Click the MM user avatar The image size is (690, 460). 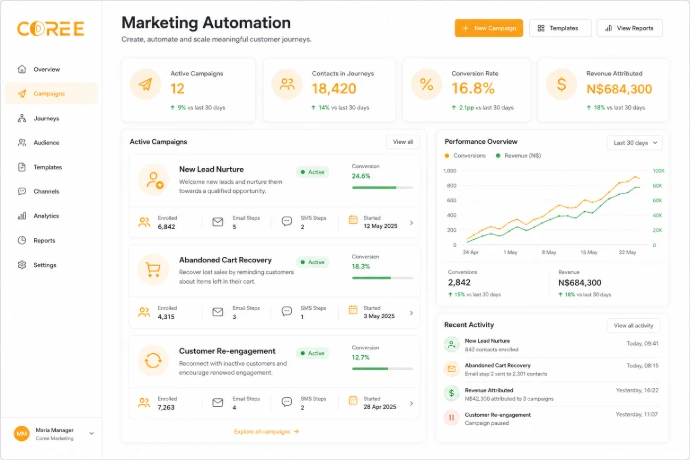click(22, 434)
